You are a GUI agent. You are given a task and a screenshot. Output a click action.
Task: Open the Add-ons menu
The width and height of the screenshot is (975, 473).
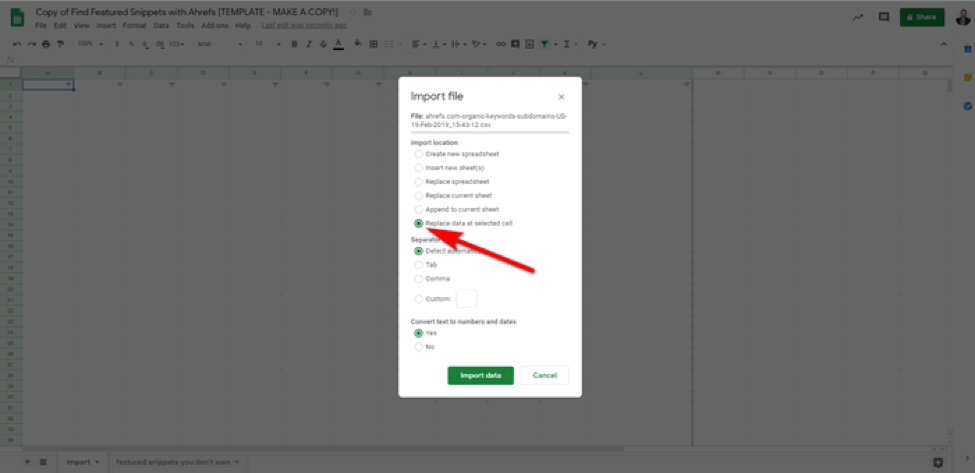[214, 25]
